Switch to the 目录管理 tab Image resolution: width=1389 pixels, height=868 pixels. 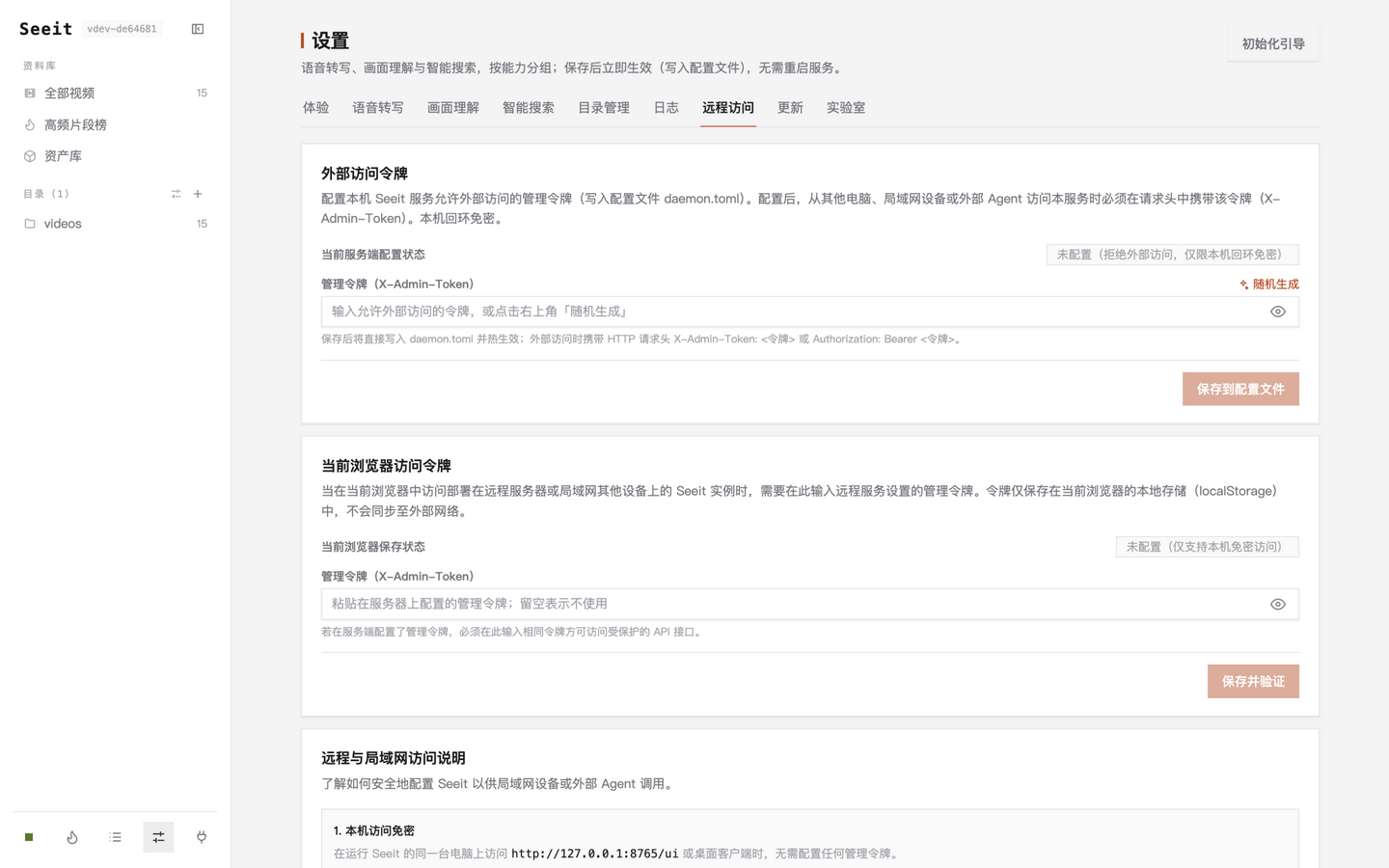(x=604, y=108)
